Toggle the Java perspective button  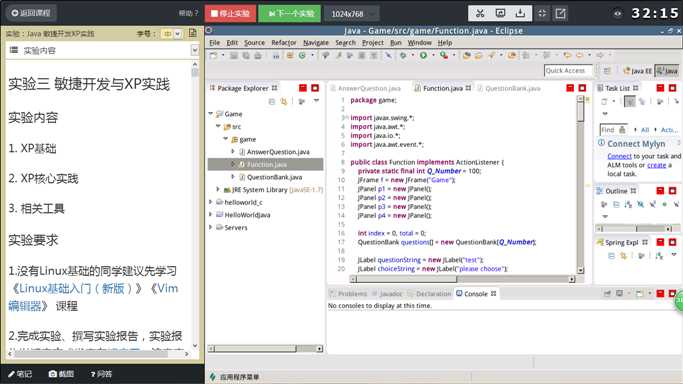coord(667,71)
